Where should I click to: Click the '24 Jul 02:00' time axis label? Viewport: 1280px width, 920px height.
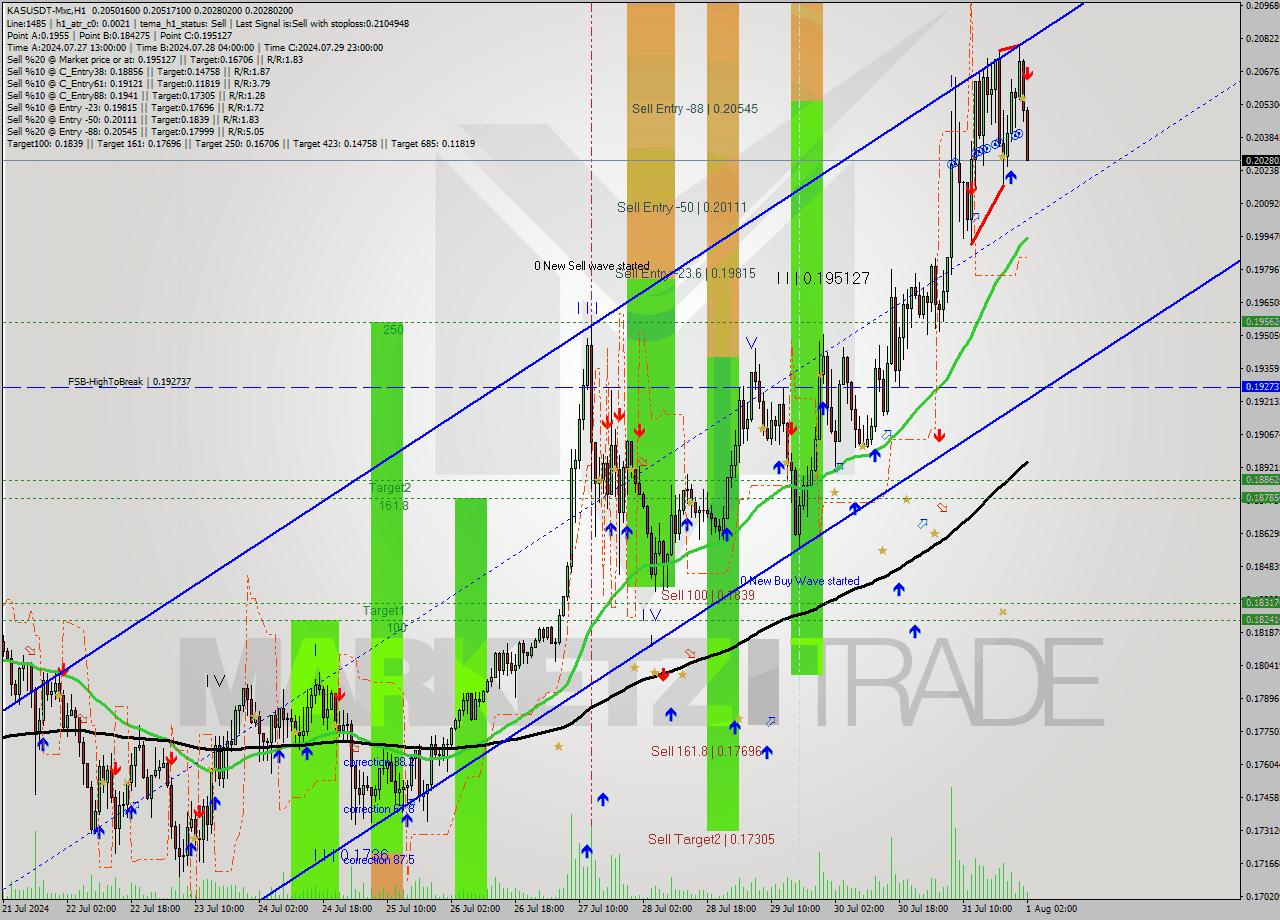tap(283, 909)
